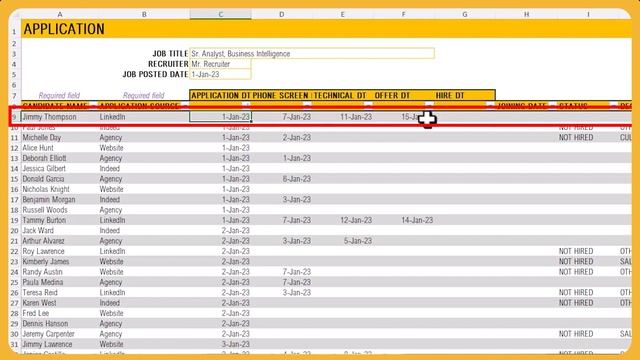Select the 'Teresa Reid' cell
The width and height of the screenshot is (640, 360).
[x=60, y=293]
